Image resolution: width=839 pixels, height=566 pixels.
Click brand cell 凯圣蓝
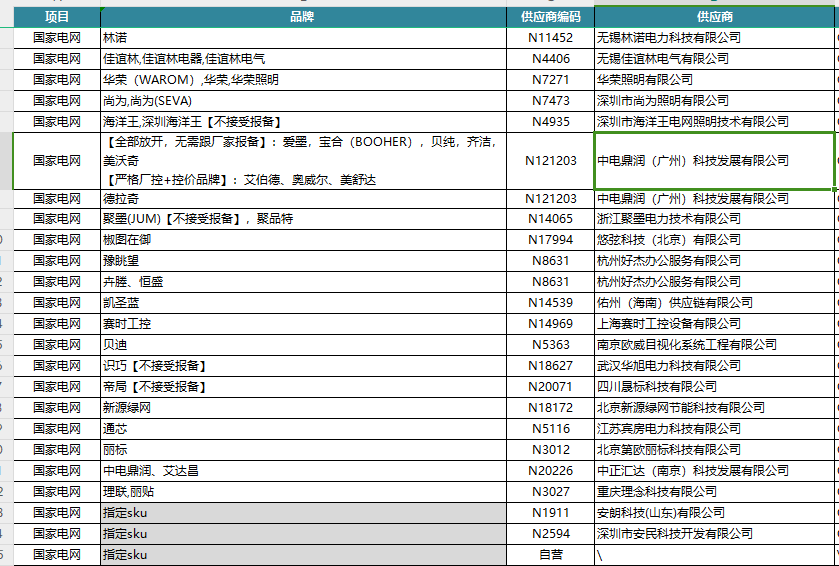point(303,303)
